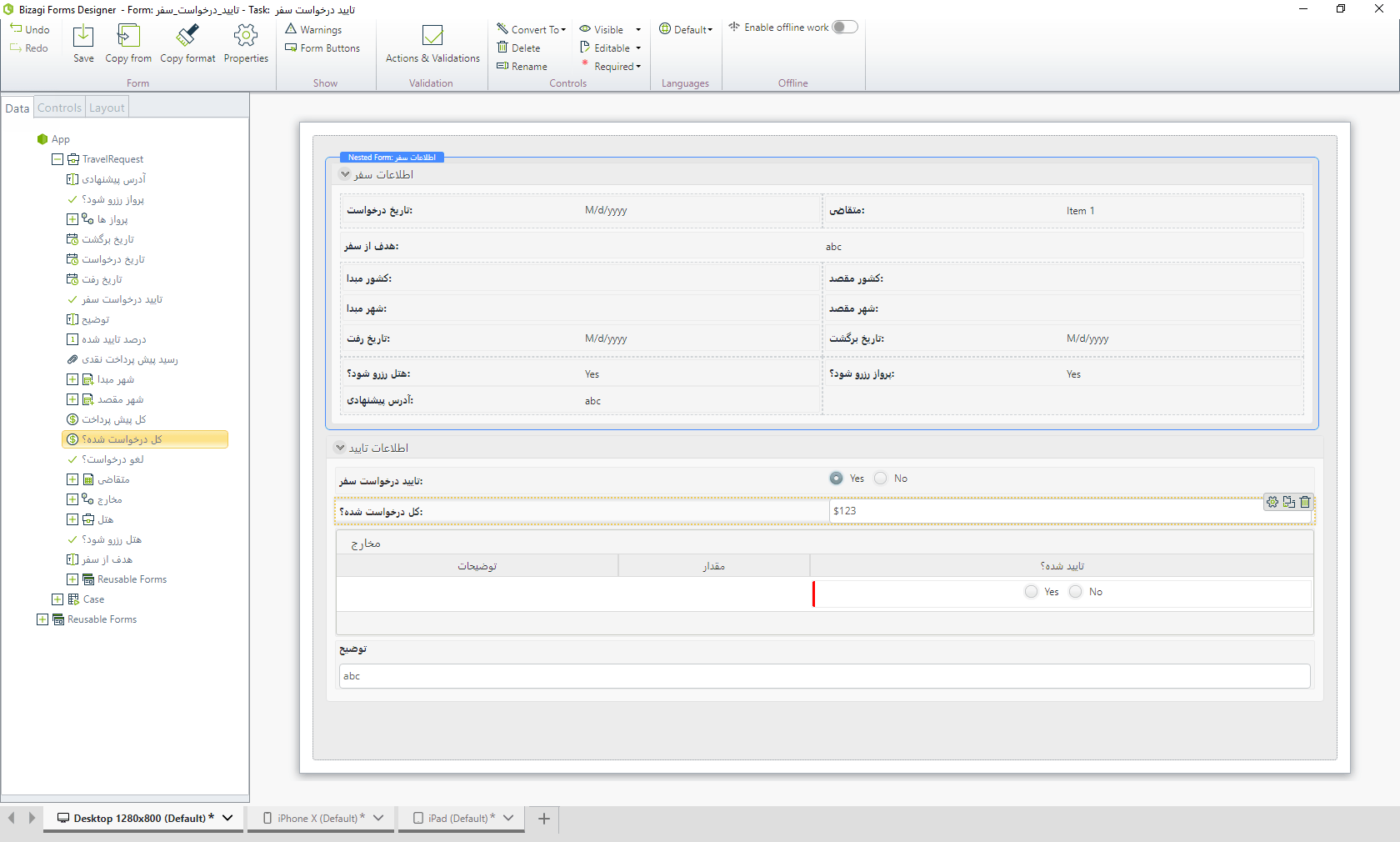Image resolution: width=1400 pixels, height=842 pixels.
Task: Select No in 'تایید شده؟' table column
Action: click(1075, 592)
